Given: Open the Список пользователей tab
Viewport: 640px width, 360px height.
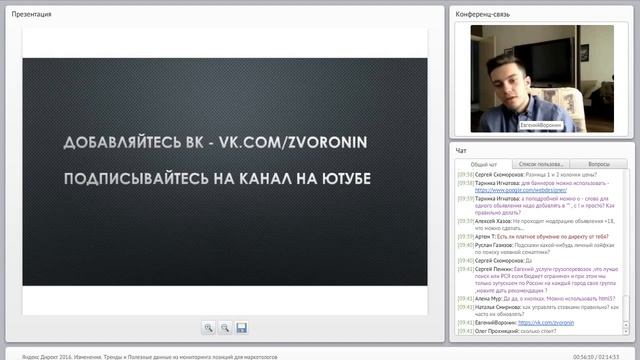Looking at the screenshot, I should (541, 164).
